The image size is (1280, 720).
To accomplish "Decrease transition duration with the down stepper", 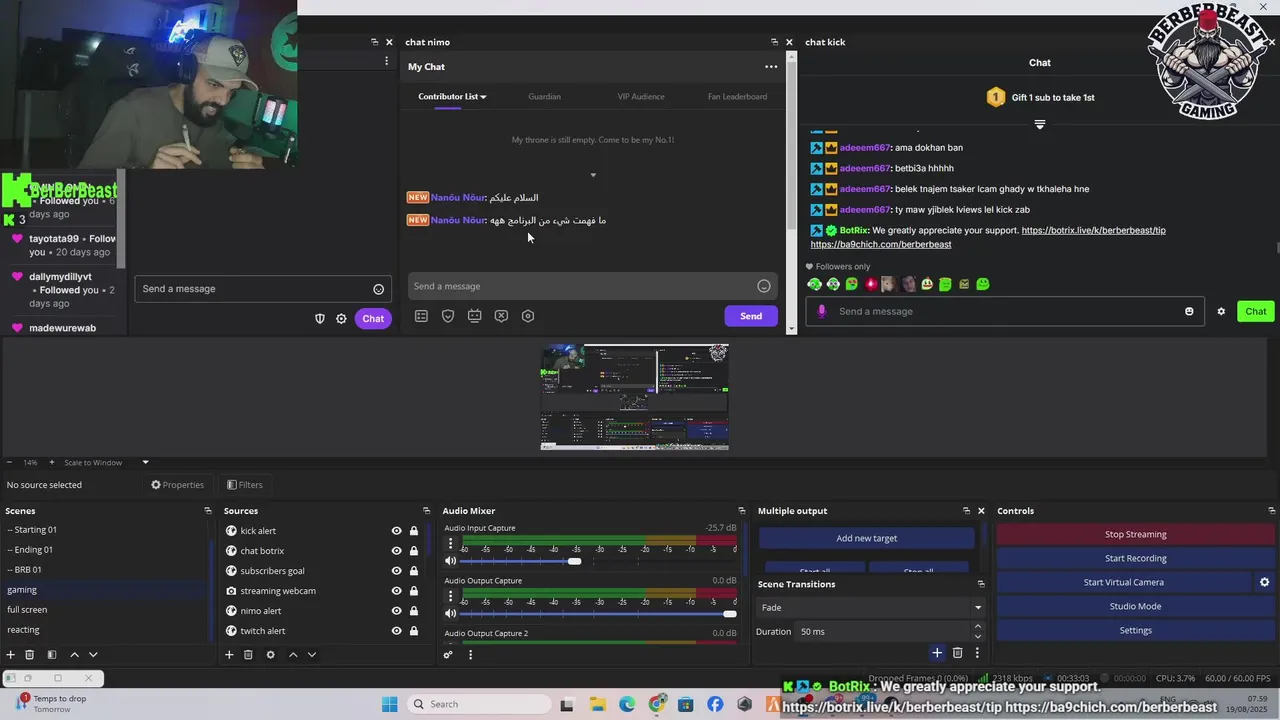I will coord(978,636).
